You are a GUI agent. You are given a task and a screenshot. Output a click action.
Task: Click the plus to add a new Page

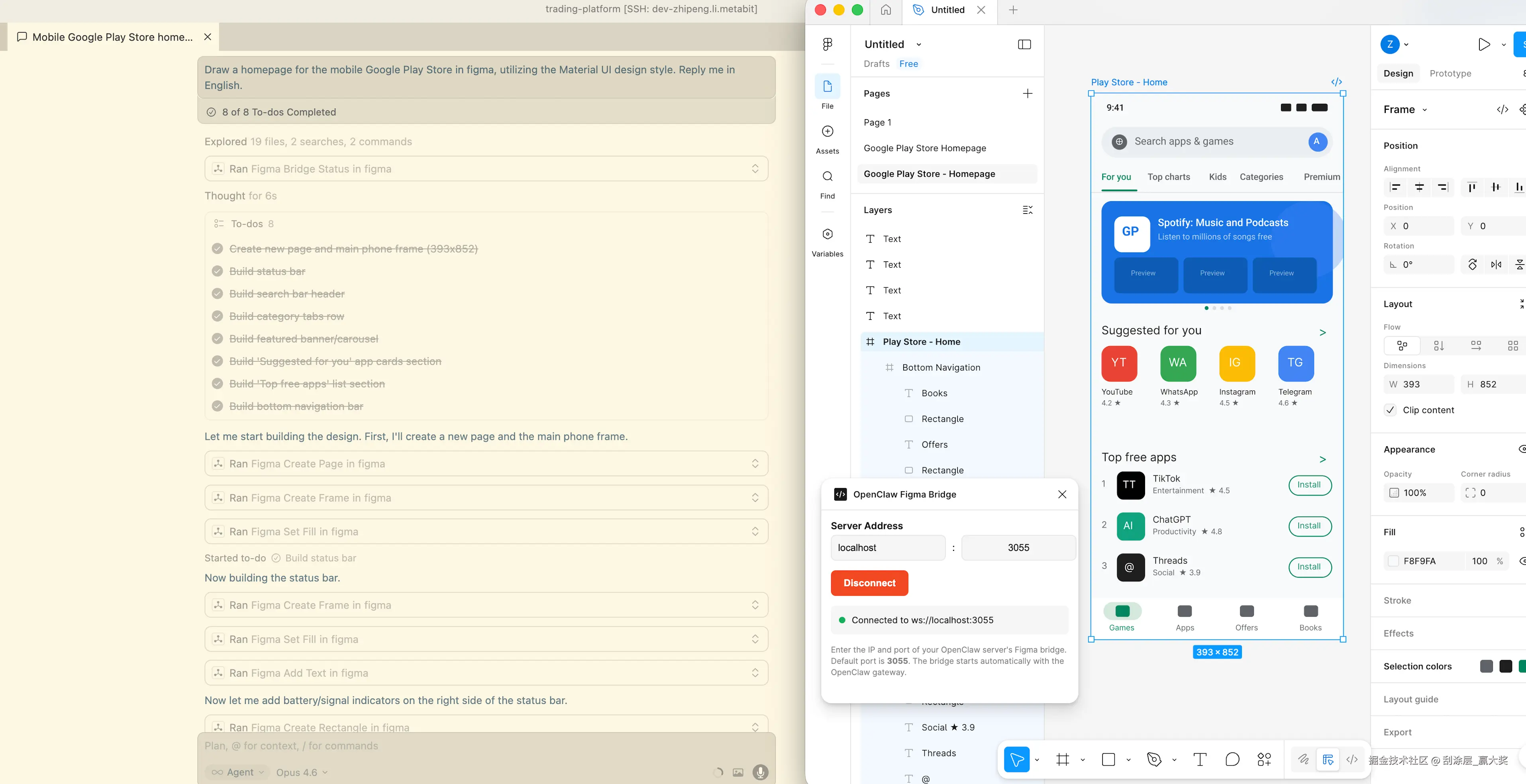[1027, 93]
